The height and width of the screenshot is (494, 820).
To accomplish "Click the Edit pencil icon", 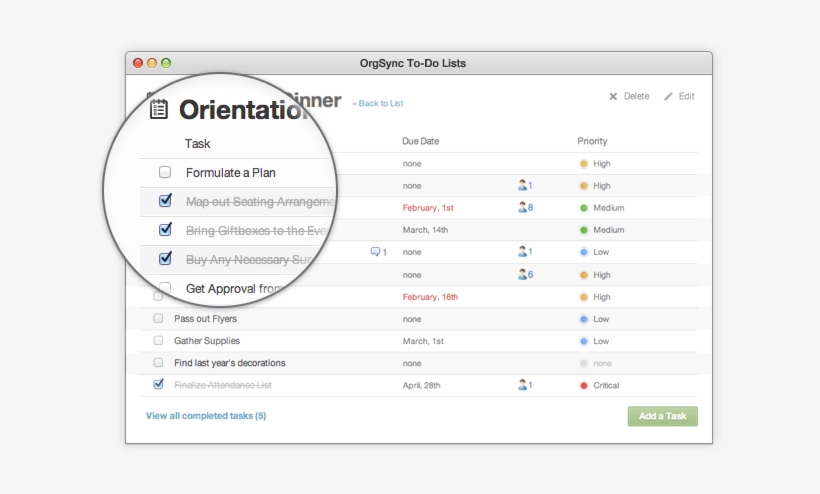I will pos(668,97).
